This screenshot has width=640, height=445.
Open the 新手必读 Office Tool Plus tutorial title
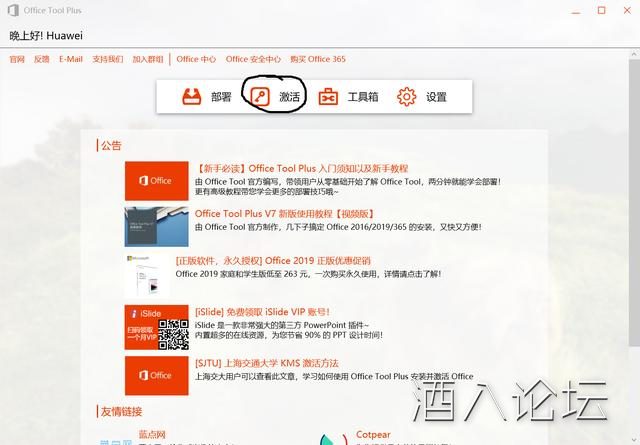[x=302, y=169]
